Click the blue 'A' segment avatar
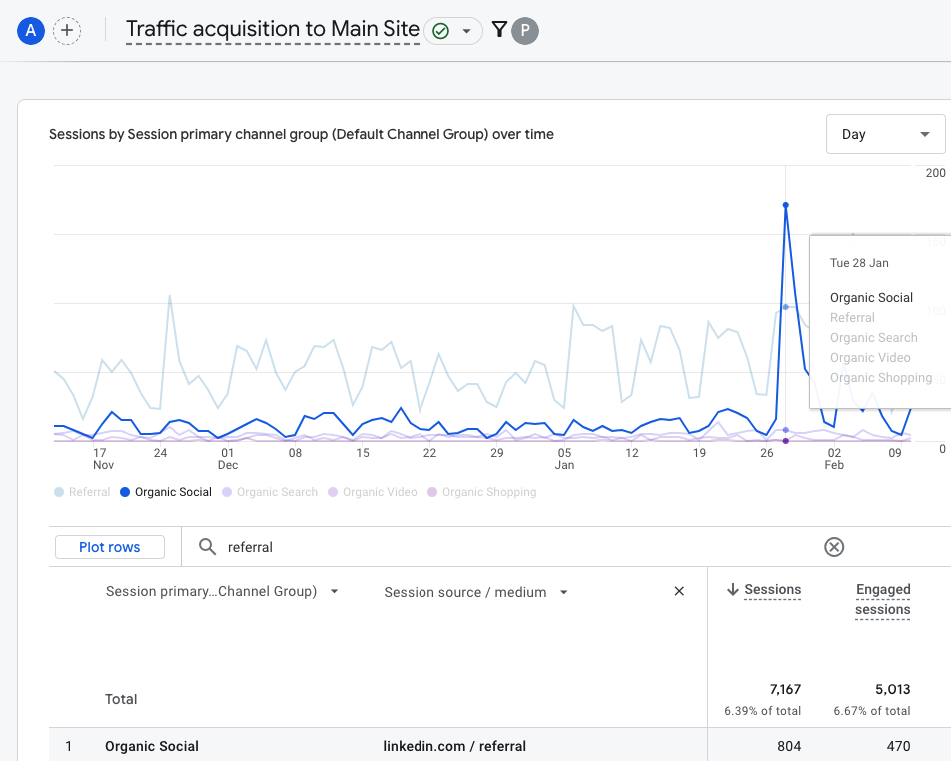 [x=31, y=31]
